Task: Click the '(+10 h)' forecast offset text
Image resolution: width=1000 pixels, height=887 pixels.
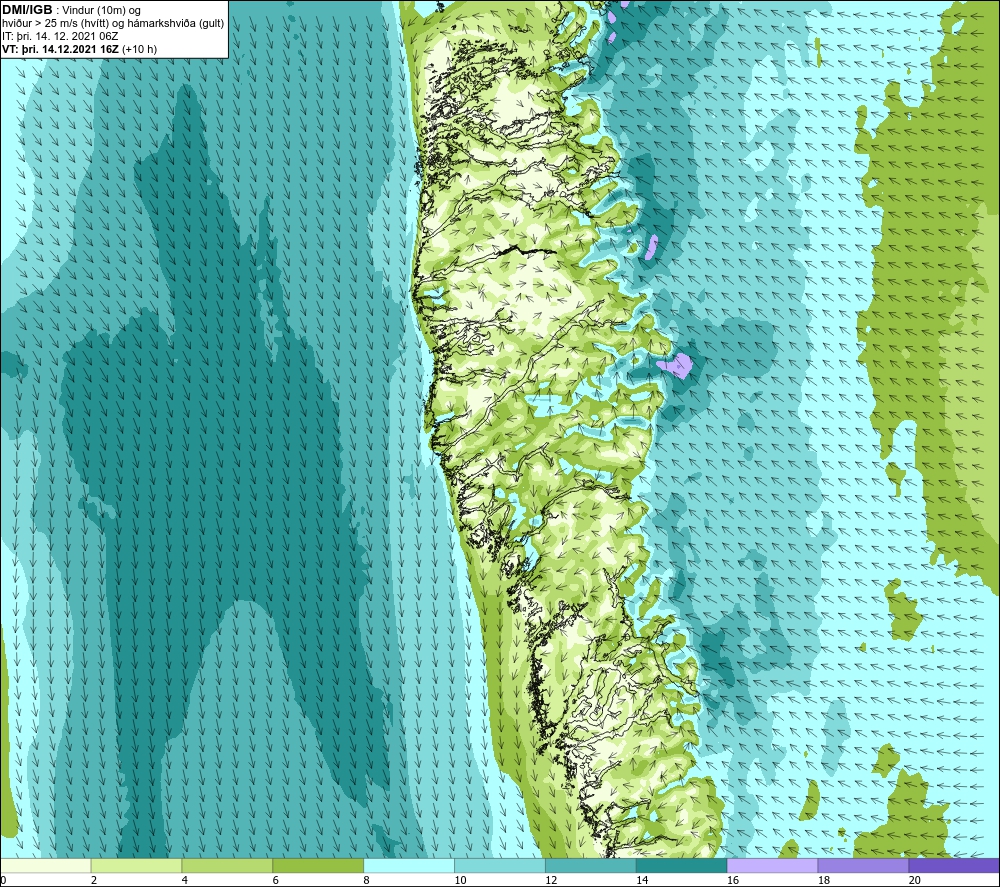Action: tap(139, 49)
